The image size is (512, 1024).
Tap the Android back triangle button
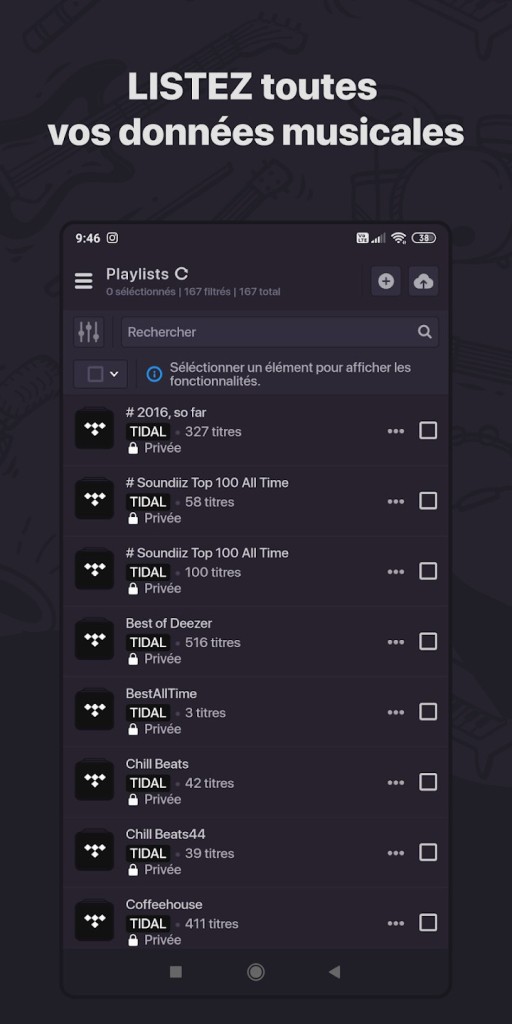[334, 972]
